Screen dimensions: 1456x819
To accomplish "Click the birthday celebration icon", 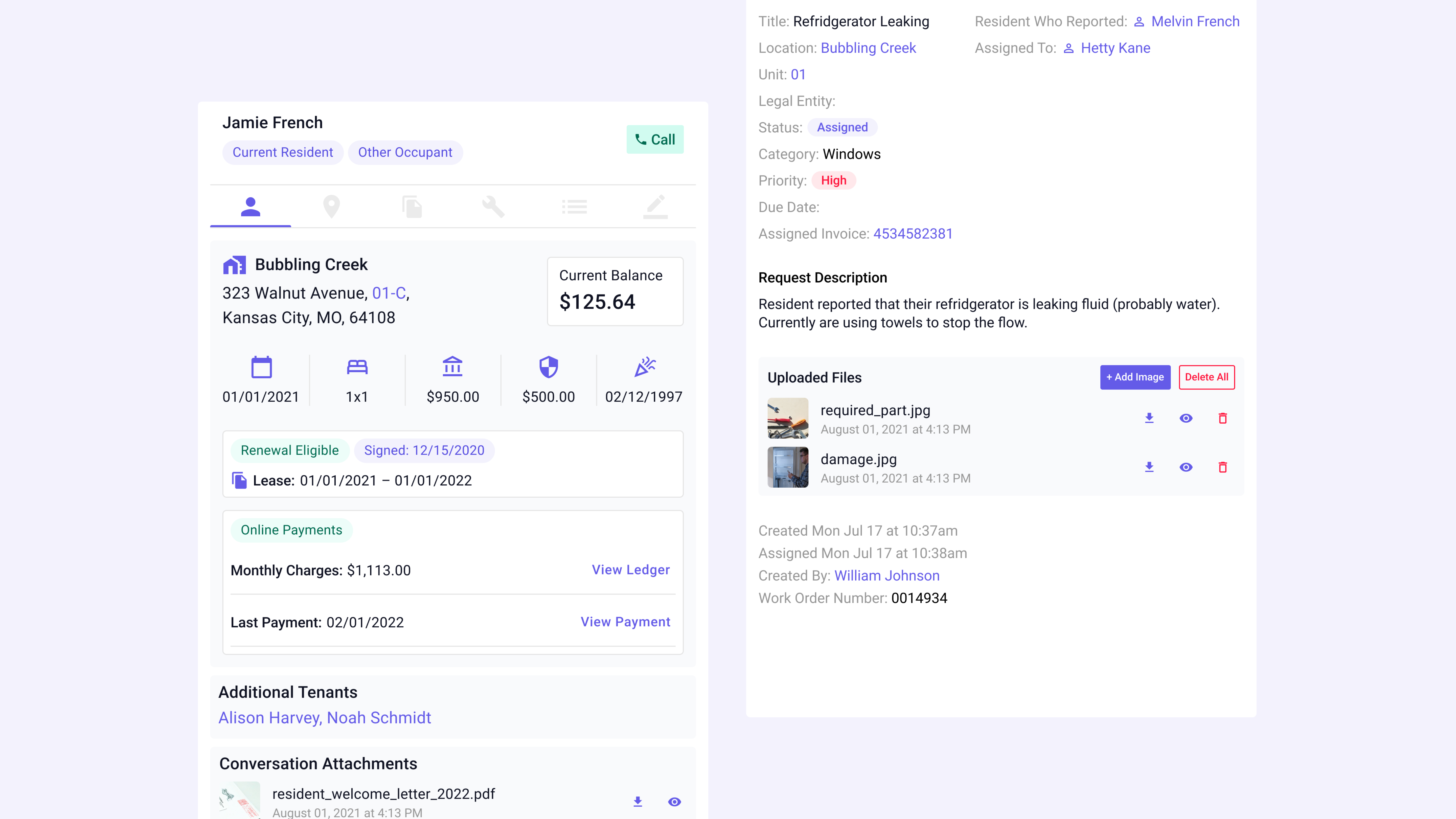I will point(644,367).
